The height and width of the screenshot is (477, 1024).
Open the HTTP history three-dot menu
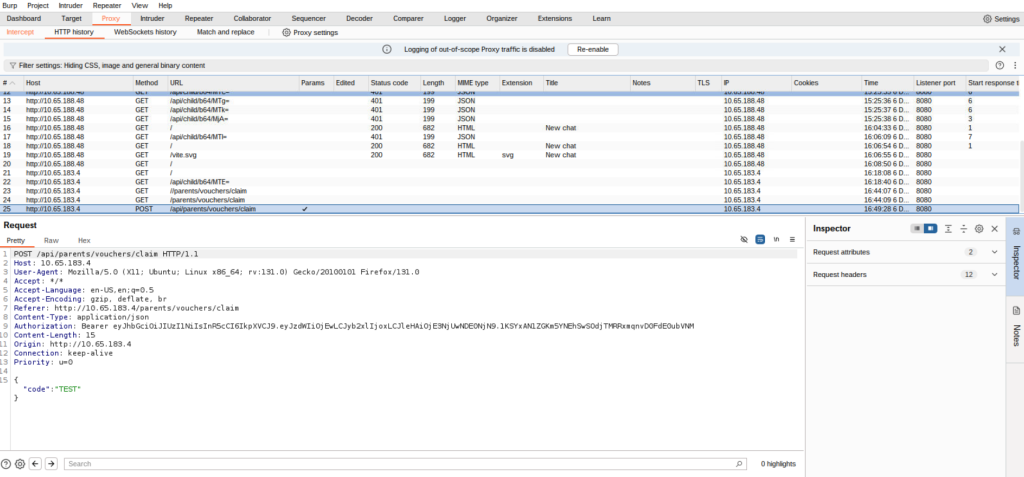[x=1014, y=64]
